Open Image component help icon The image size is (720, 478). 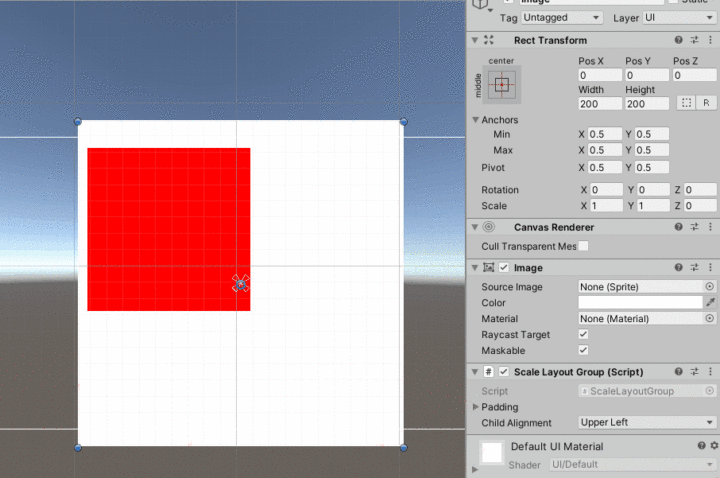coord(678,267)
